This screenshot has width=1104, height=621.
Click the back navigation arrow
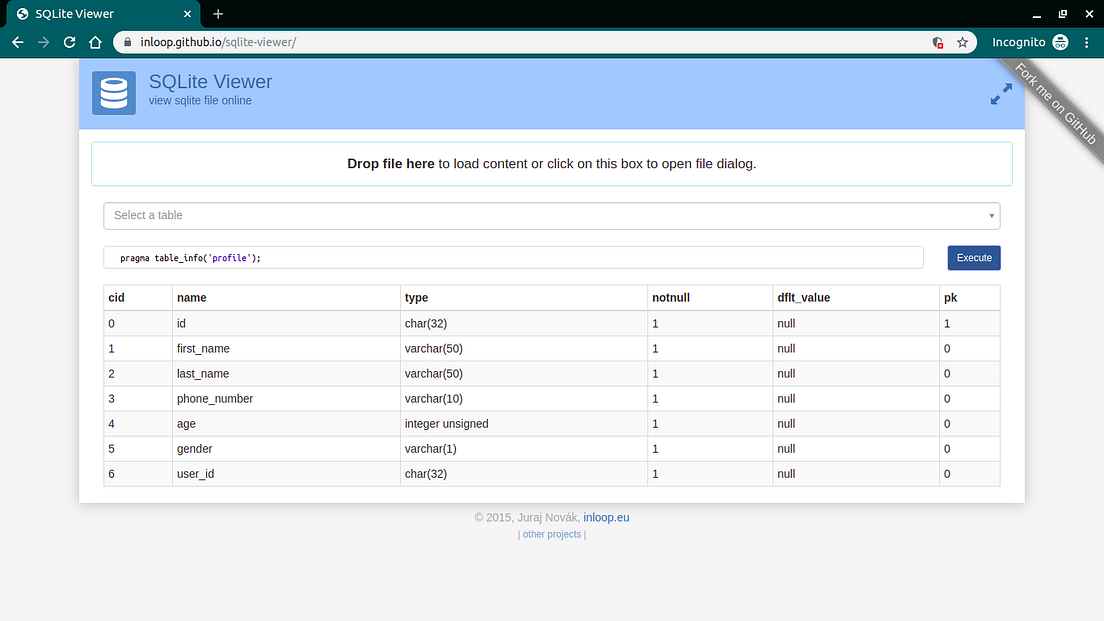17,43
